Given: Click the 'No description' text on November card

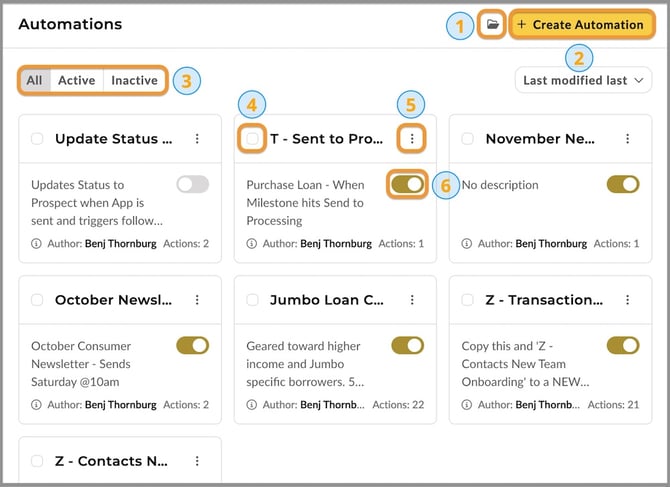Looking at the screenshot, I should (x=500, y=185).
